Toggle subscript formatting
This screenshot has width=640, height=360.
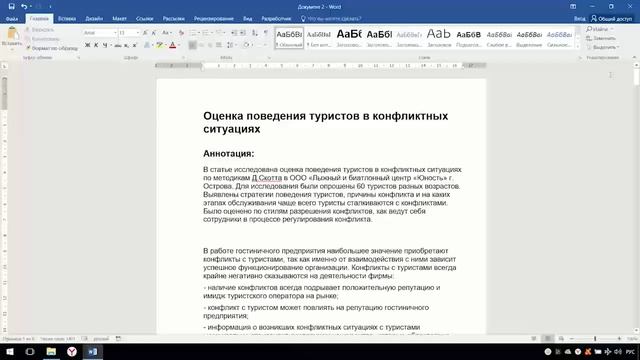tap(126, 45)
